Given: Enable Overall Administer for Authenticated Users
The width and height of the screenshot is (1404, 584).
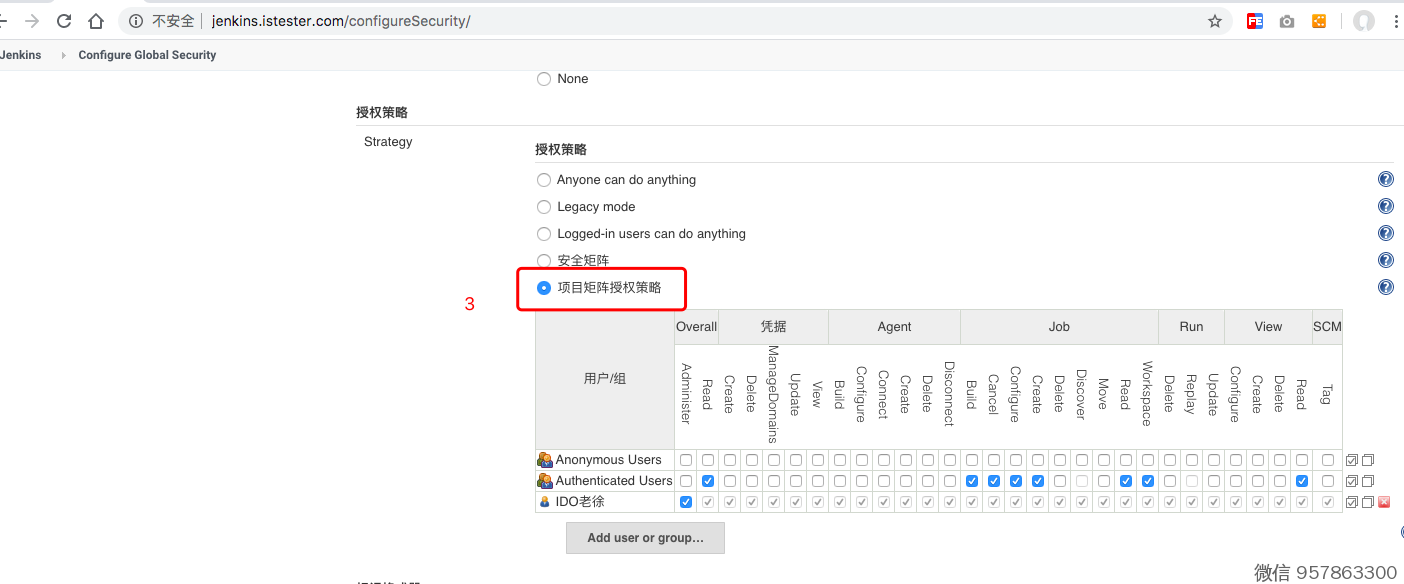Looking at the screenshot, I should point(686,481).
